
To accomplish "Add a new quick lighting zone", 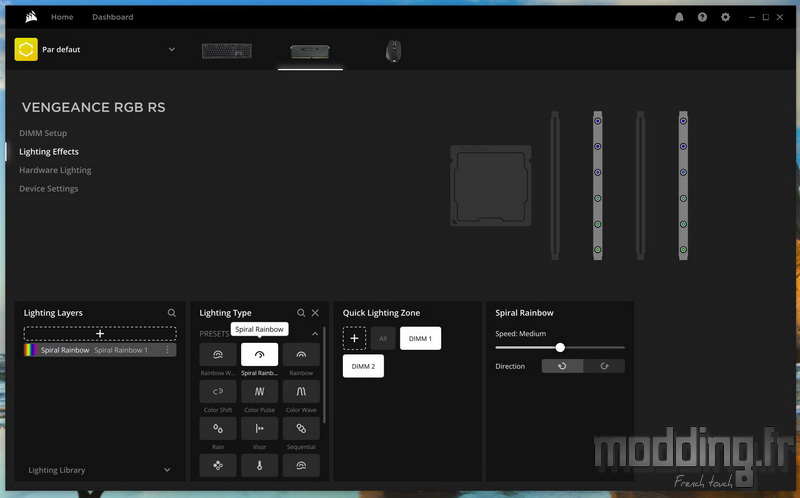I will [354, 338].
